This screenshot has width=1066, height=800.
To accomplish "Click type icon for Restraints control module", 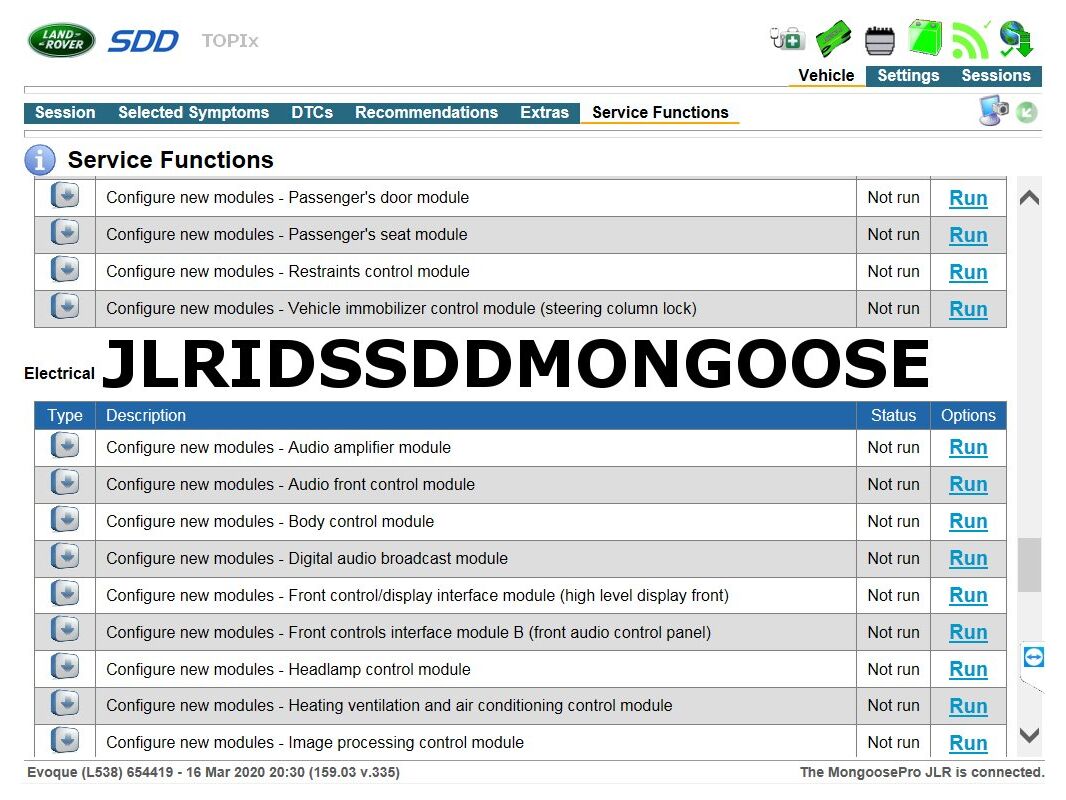I will [65, 270].
